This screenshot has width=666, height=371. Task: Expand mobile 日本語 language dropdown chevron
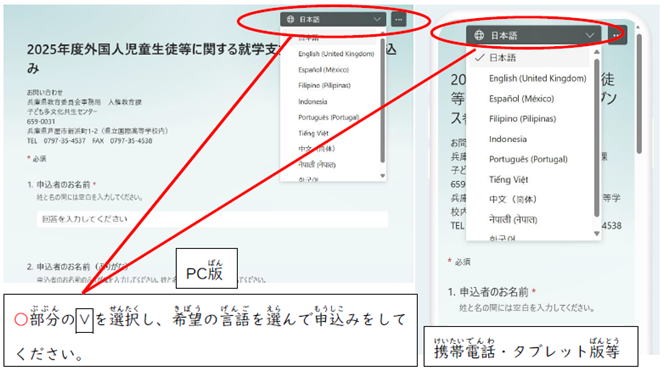[x=590, y=35]
